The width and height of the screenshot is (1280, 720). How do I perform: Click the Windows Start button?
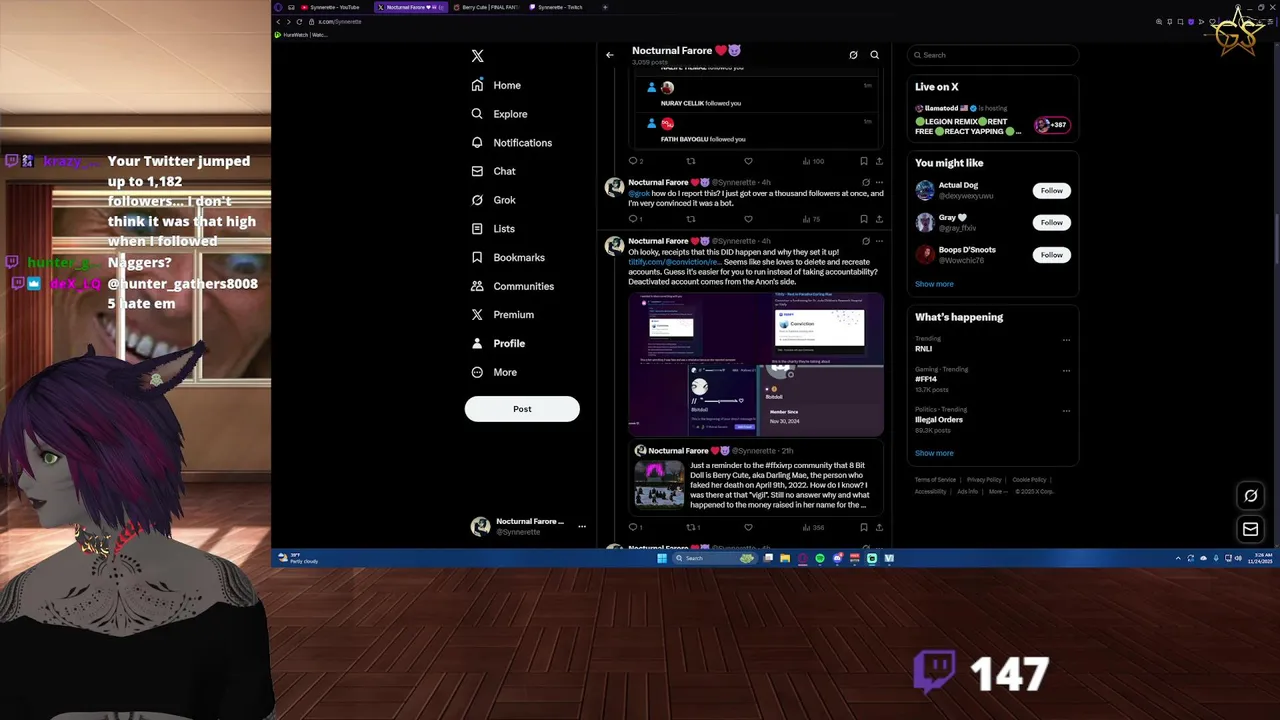click(x=662, y=558)
